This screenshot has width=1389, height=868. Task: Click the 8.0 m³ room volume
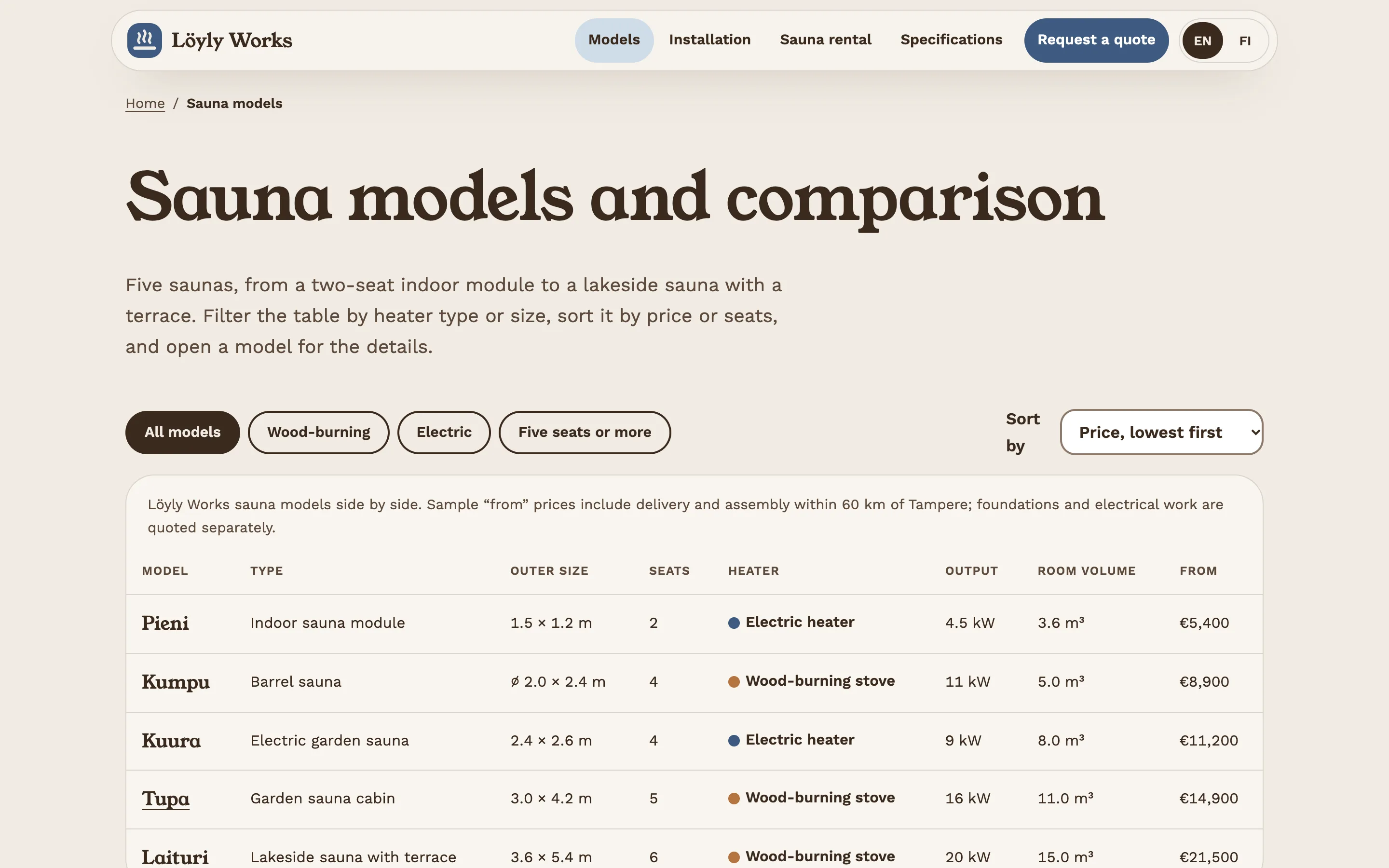click(1061, 741)
